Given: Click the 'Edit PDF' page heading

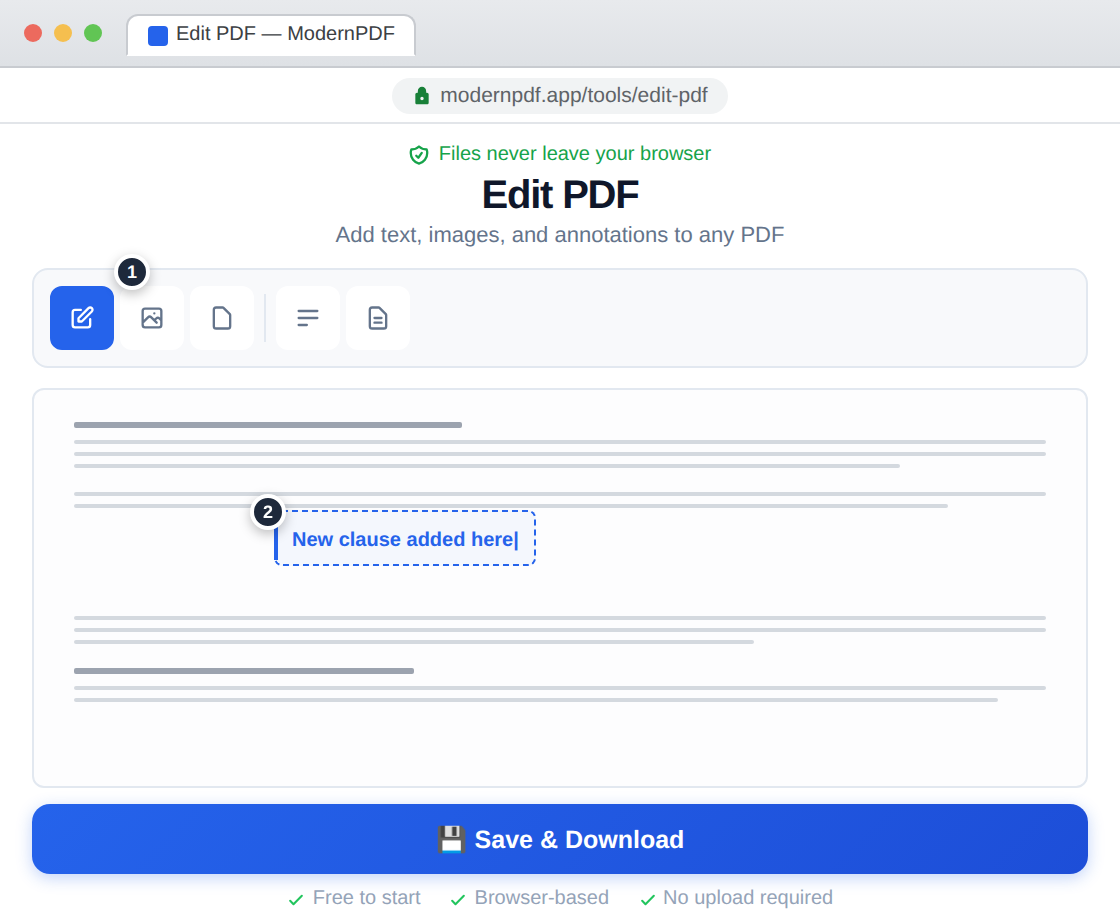Looking at the screenshot, I should (560, 194).
